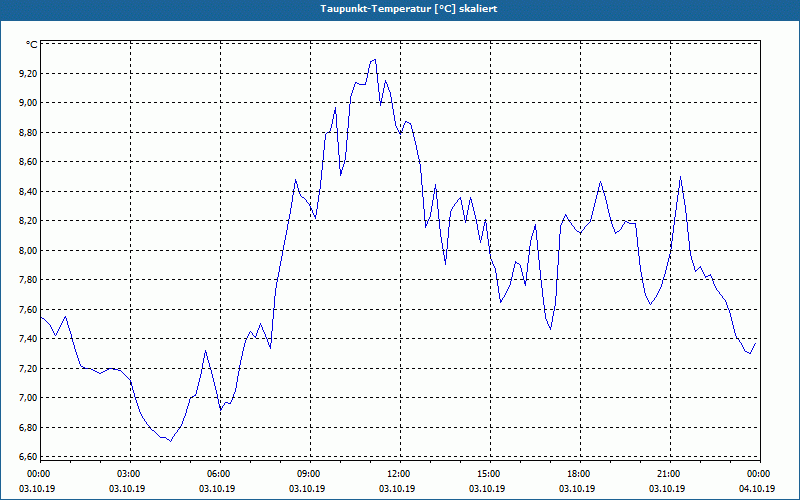Image resolution: width=800 pixels, height=500 pixels.
Task: Click the 7,40 y-axis label
Action: tap(29, 339)
